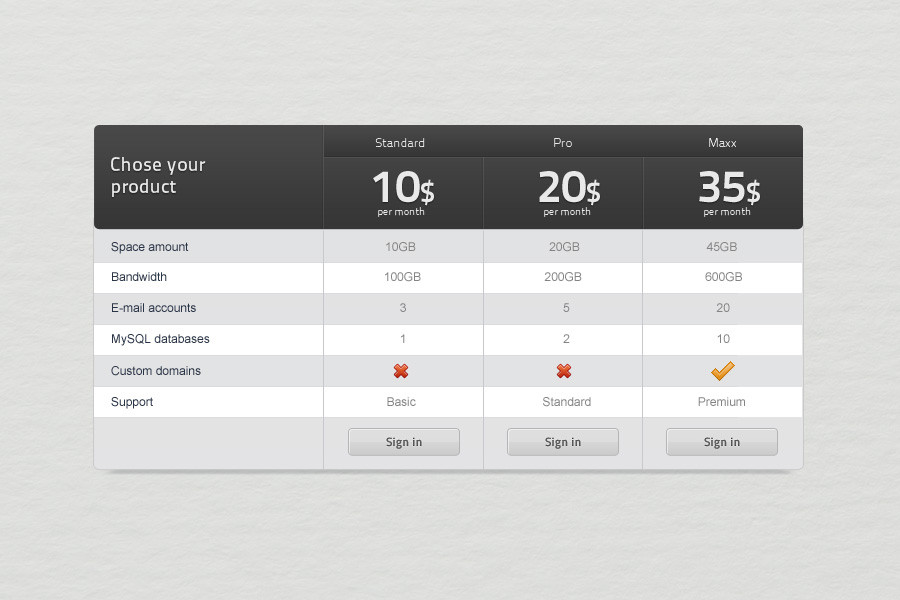Image resolution: width=900 pixels, height=600 pixels.
Task: Click the 'Chose your product' heading
Action: click(158, 176)
